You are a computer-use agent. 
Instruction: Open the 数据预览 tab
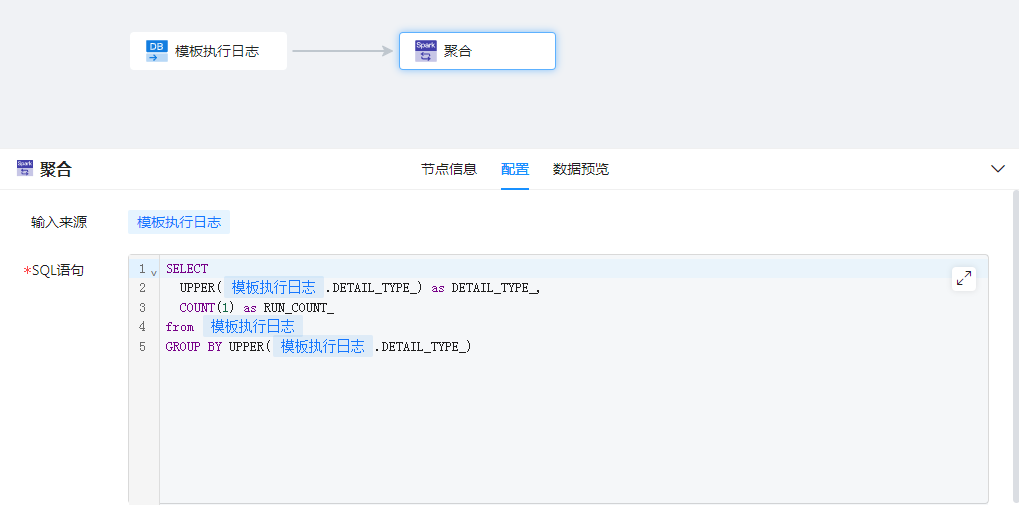pos(581,169)
